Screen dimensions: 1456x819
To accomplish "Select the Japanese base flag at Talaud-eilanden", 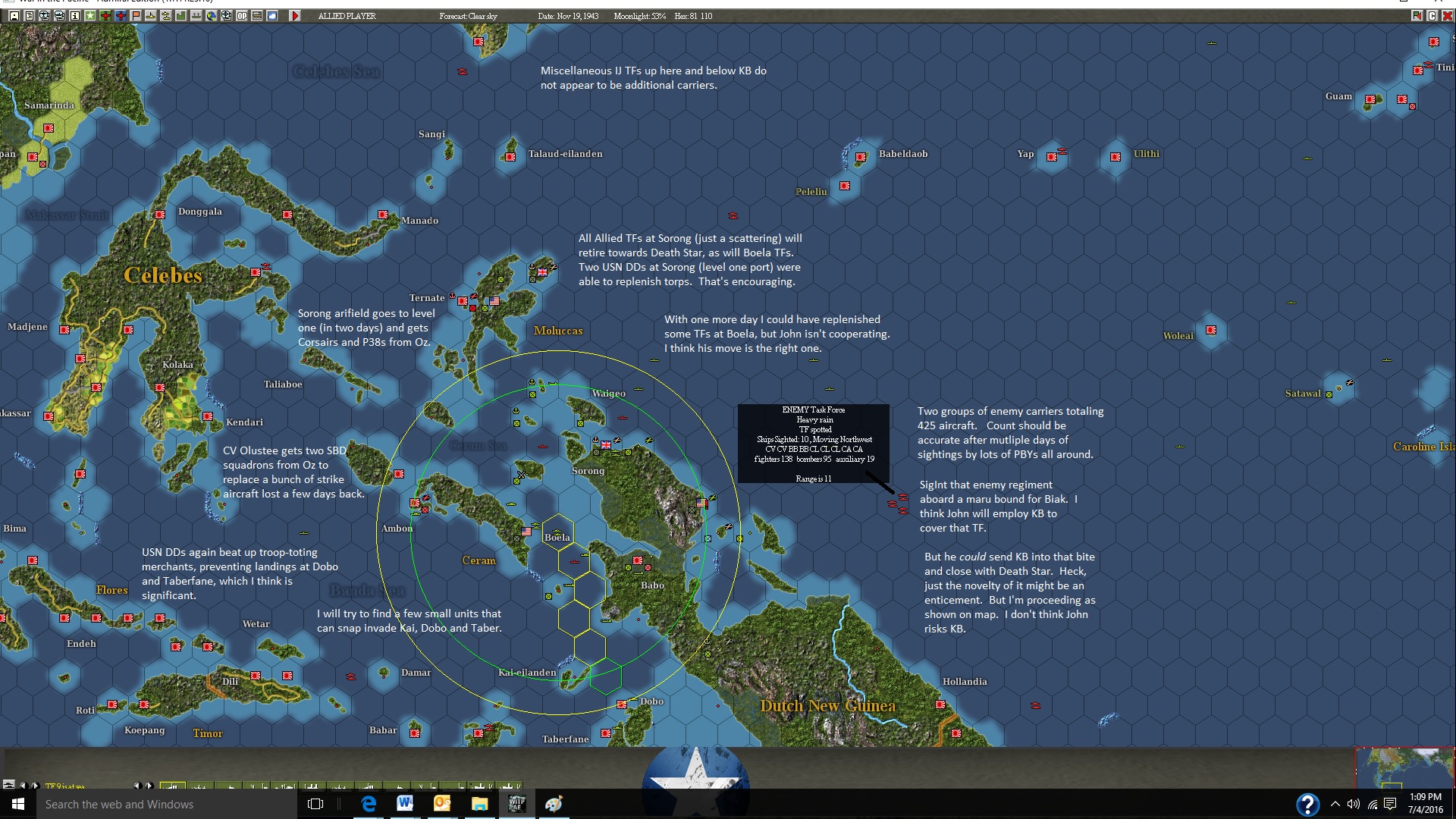I will [x=510, y=157].
